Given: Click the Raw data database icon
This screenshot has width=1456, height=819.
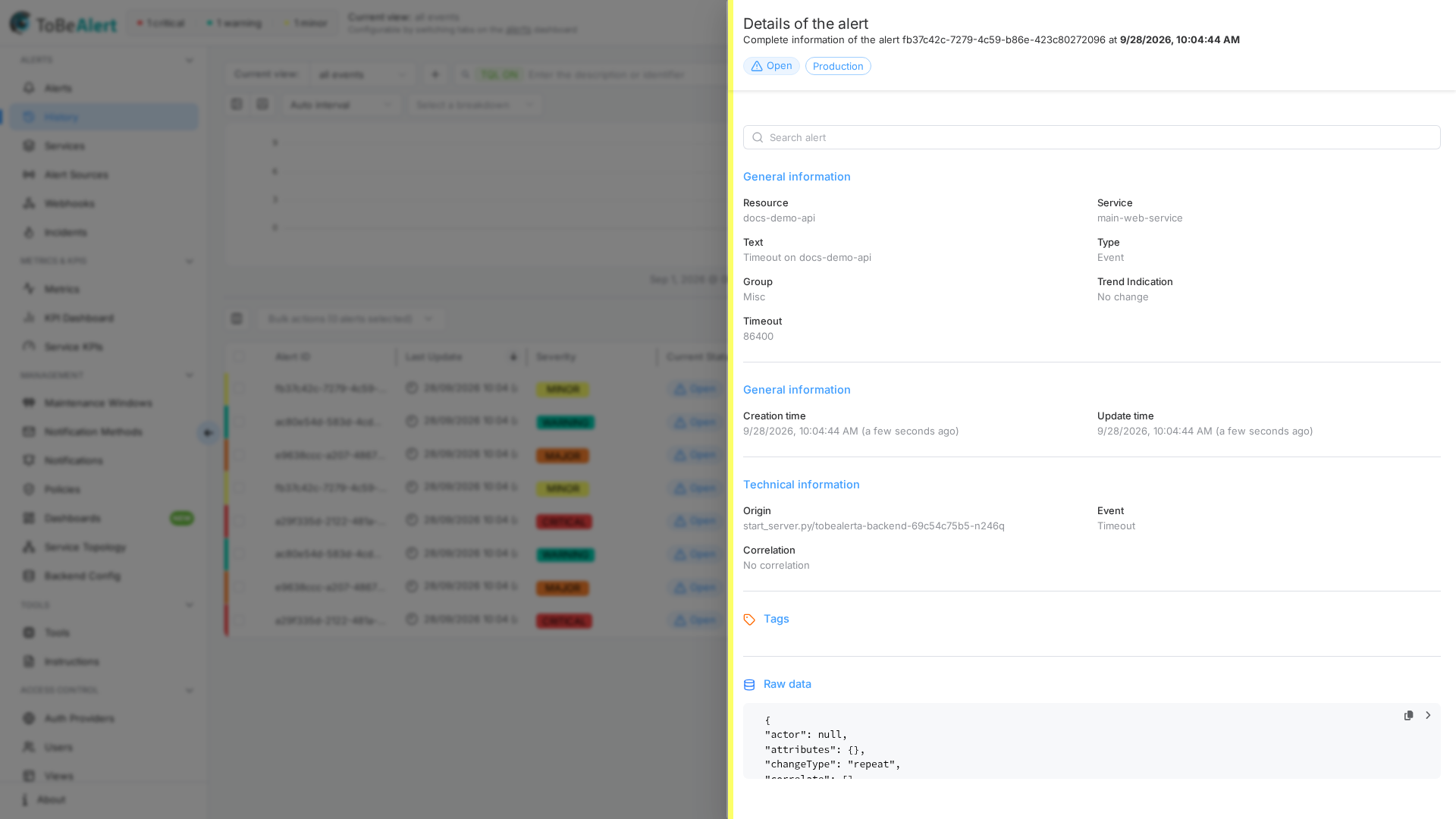Looking at the screenshot, I should point(749,685).
